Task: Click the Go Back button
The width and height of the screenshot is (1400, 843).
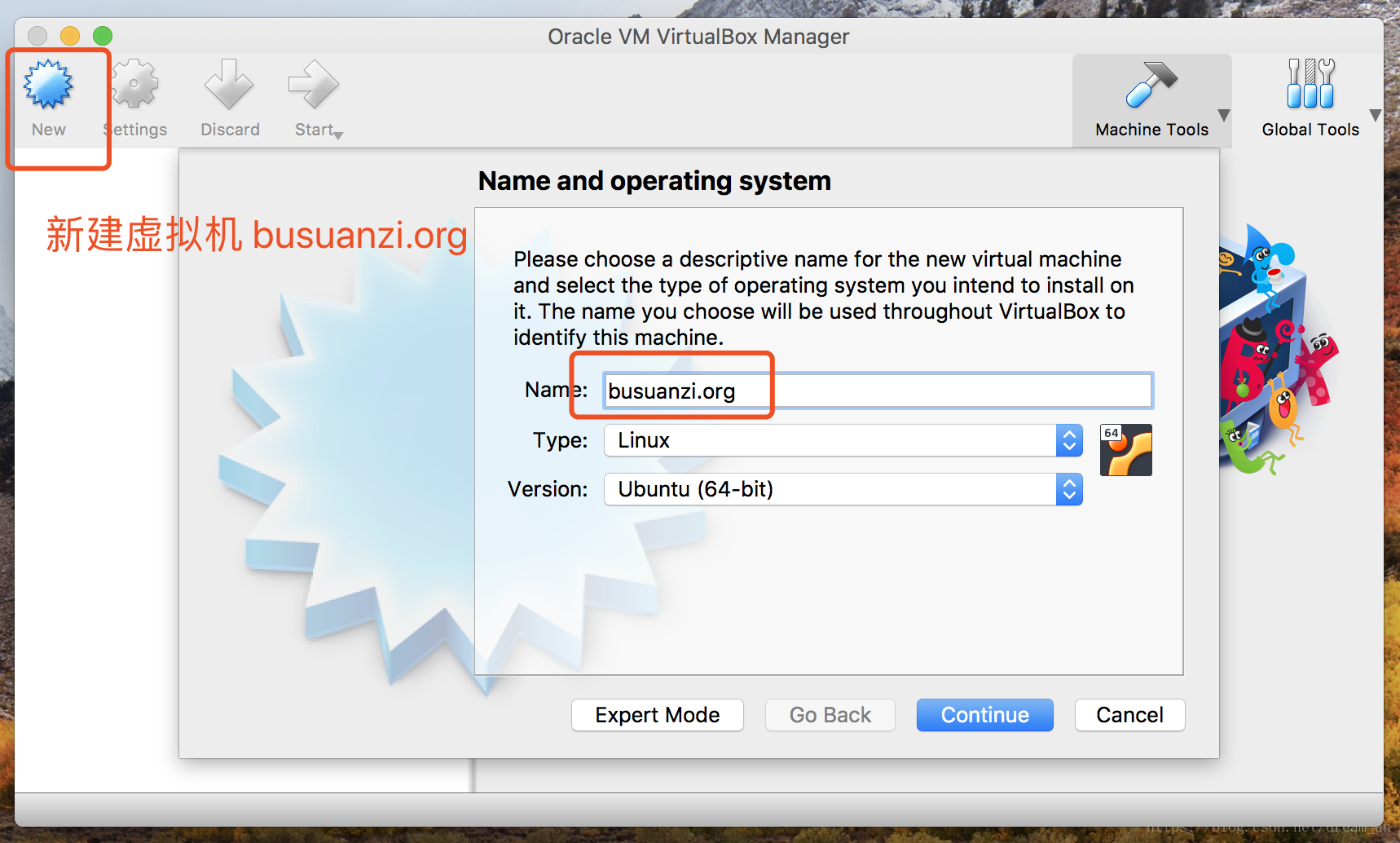Action: pyautogui.click(x=830, y=715)
